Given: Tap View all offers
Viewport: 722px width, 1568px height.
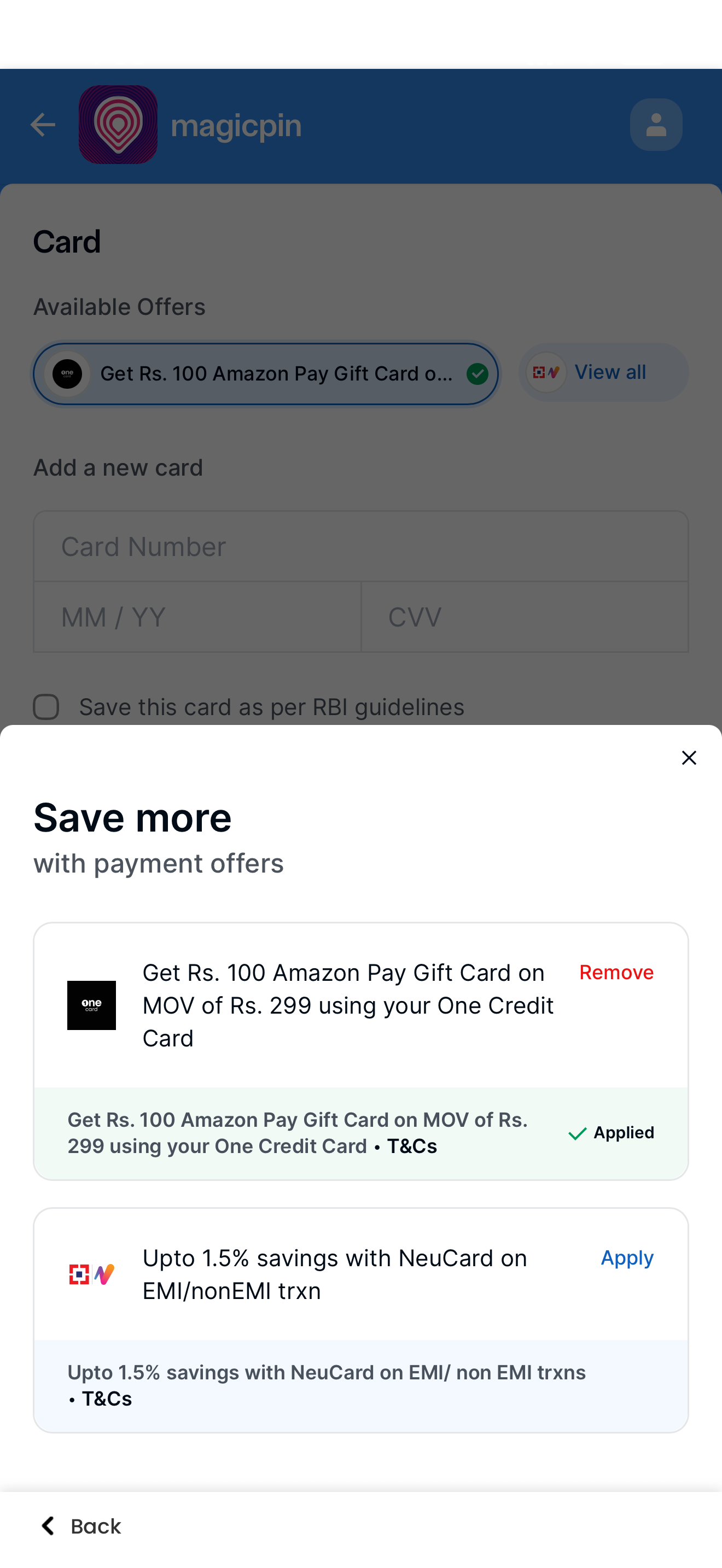Looking at the screenshot, I should pyautogui.click(x=610, y=372).
